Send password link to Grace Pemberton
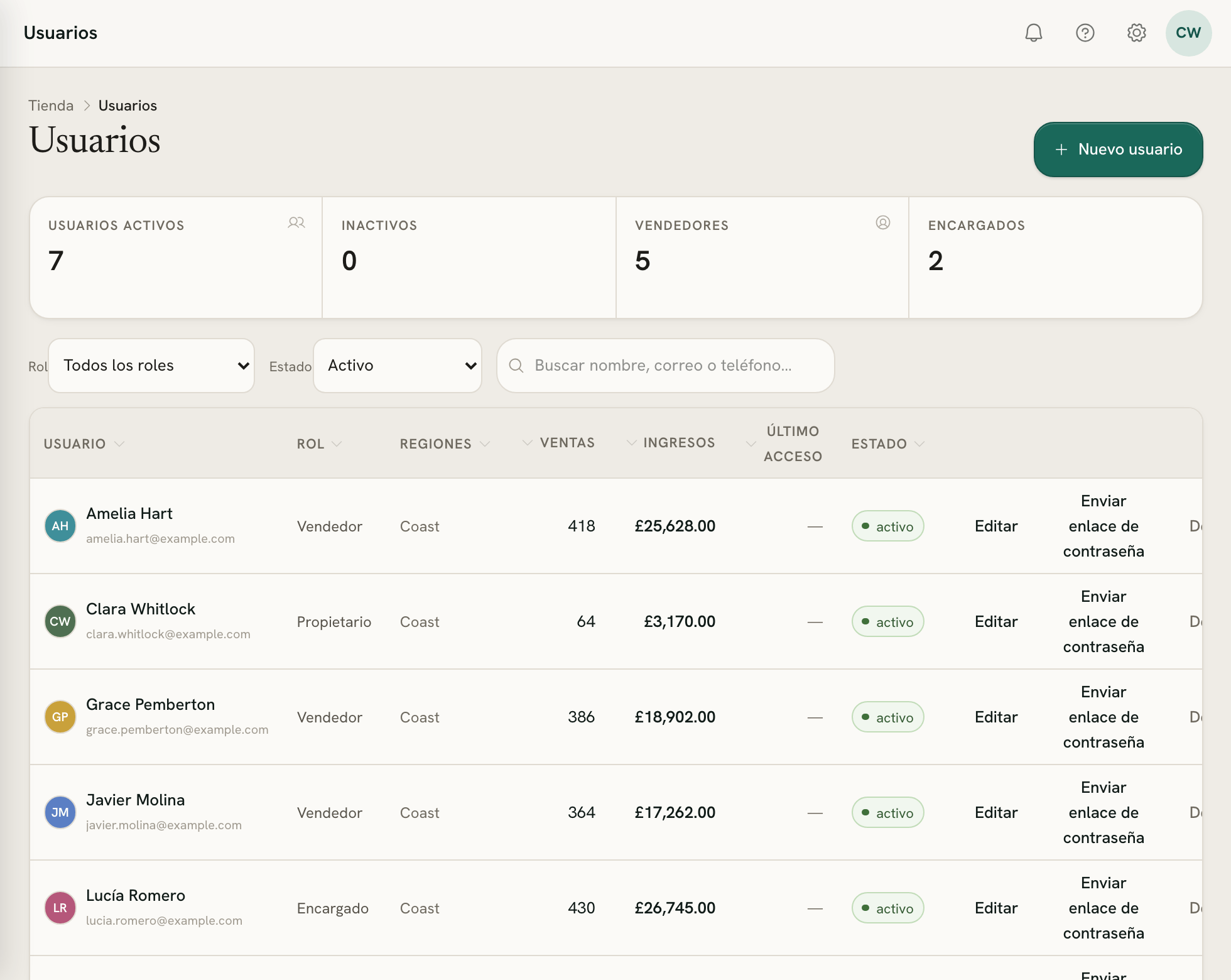 point(1104,717)
